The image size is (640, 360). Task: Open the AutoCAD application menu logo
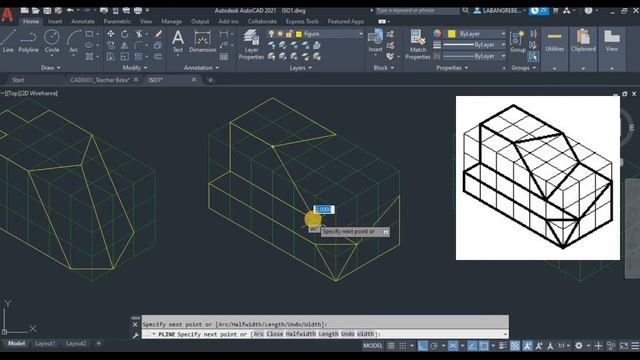pos(7,14)
